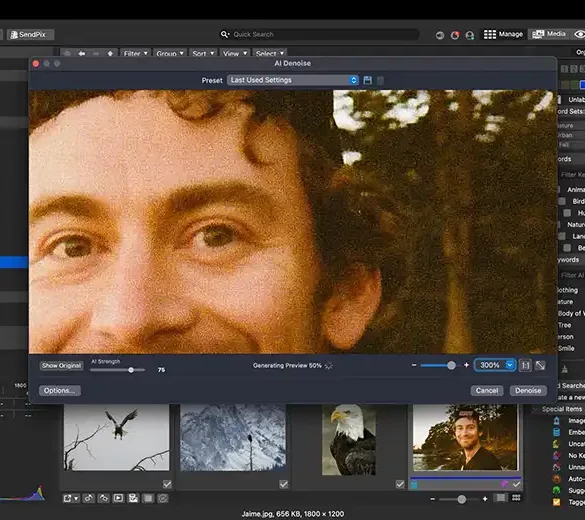
Task: Click the Smile AI keyword
Action: (x=566, y=348)
